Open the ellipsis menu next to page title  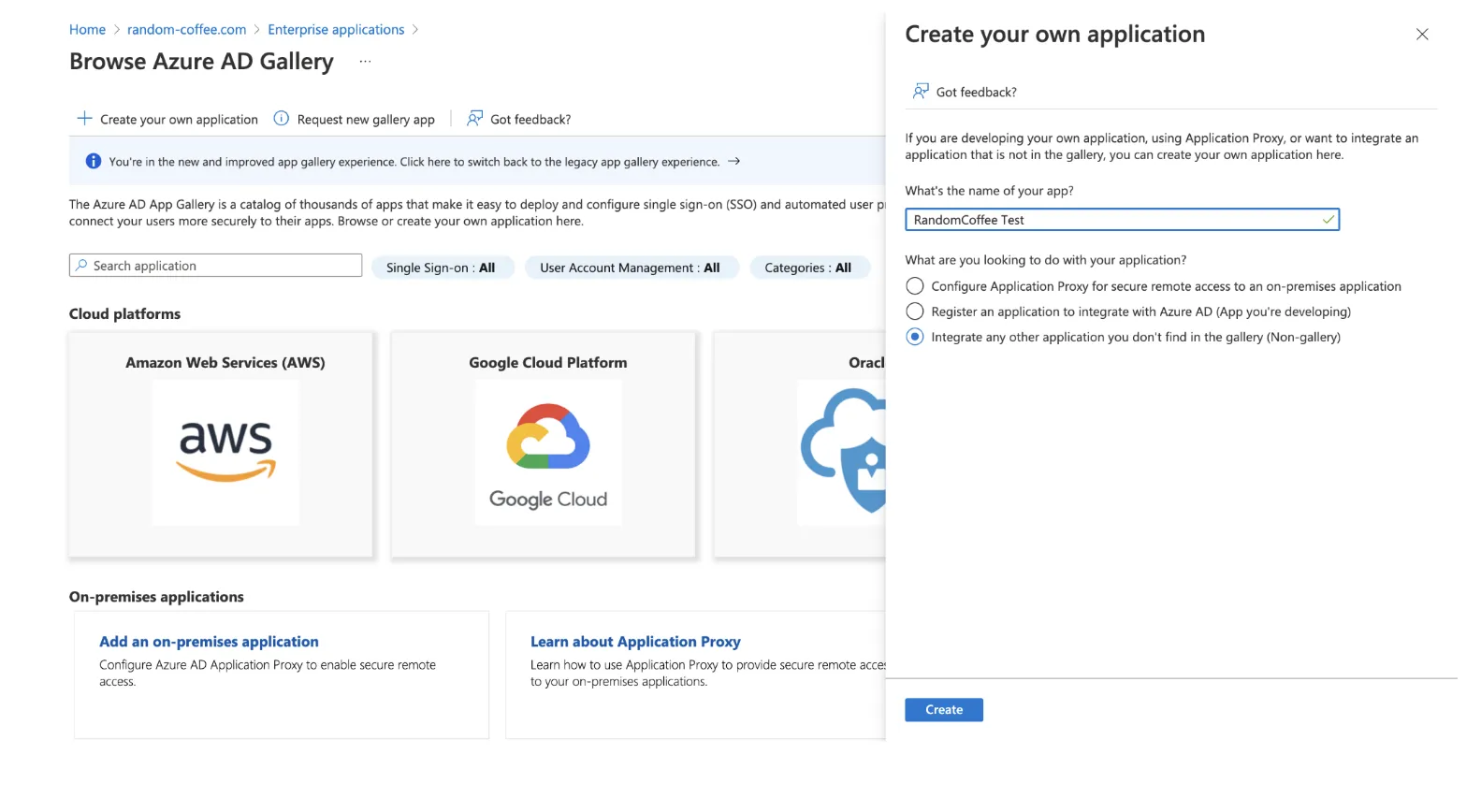[365, 62]
